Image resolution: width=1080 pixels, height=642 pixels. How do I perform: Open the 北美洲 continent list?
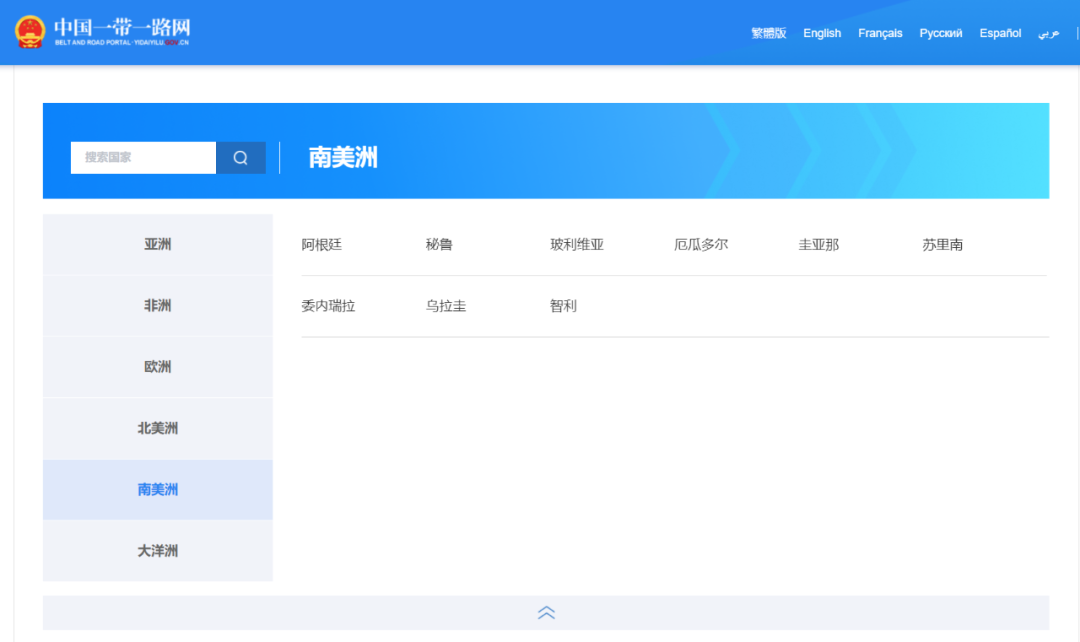156,428
